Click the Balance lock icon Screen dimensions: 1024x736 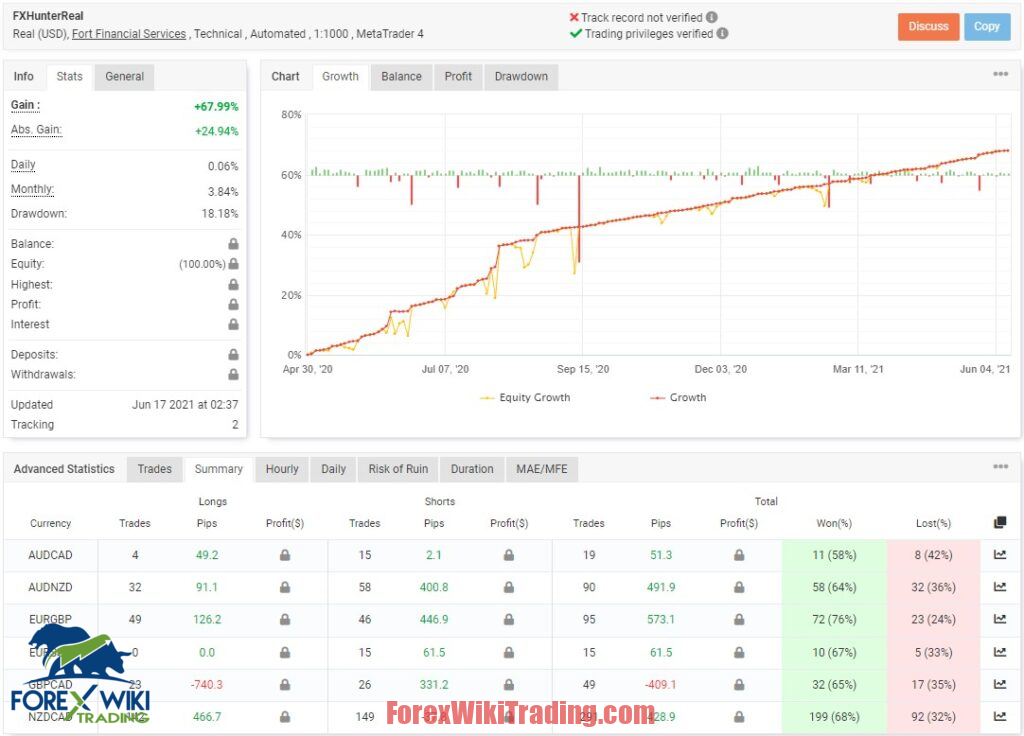pos(233,244)
